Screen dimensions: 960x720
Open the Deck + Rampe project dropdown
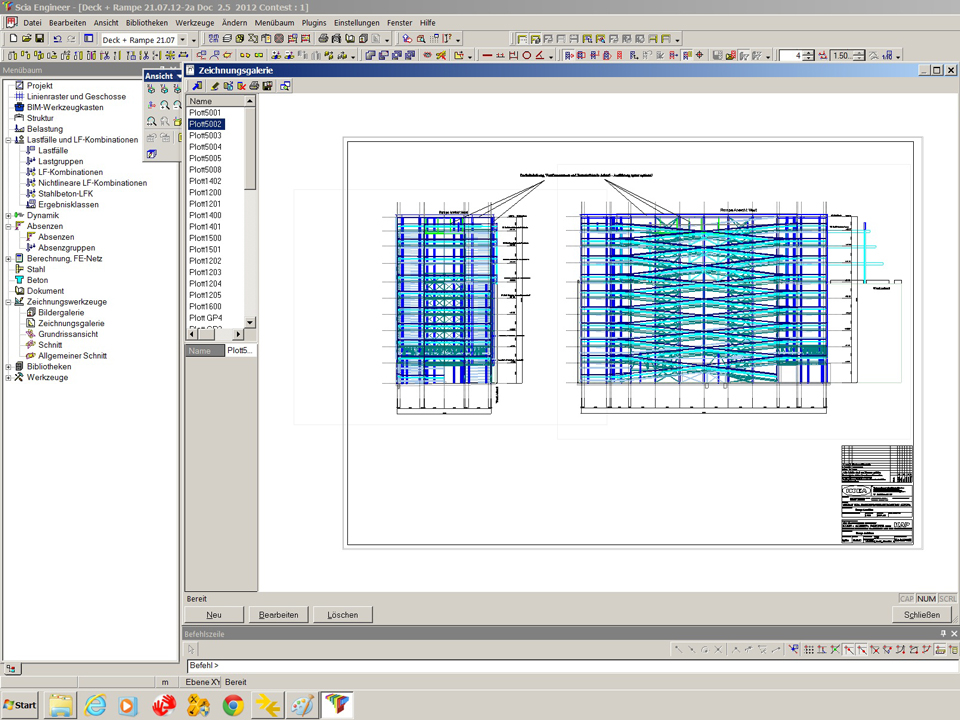point(182,40)
